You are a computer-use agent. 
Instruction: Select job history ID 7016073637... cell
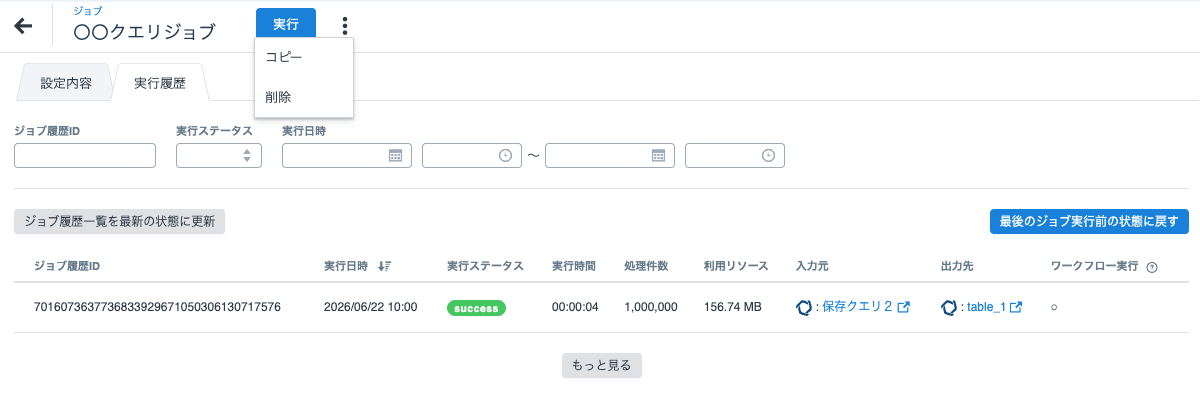[x=157, y=307]
